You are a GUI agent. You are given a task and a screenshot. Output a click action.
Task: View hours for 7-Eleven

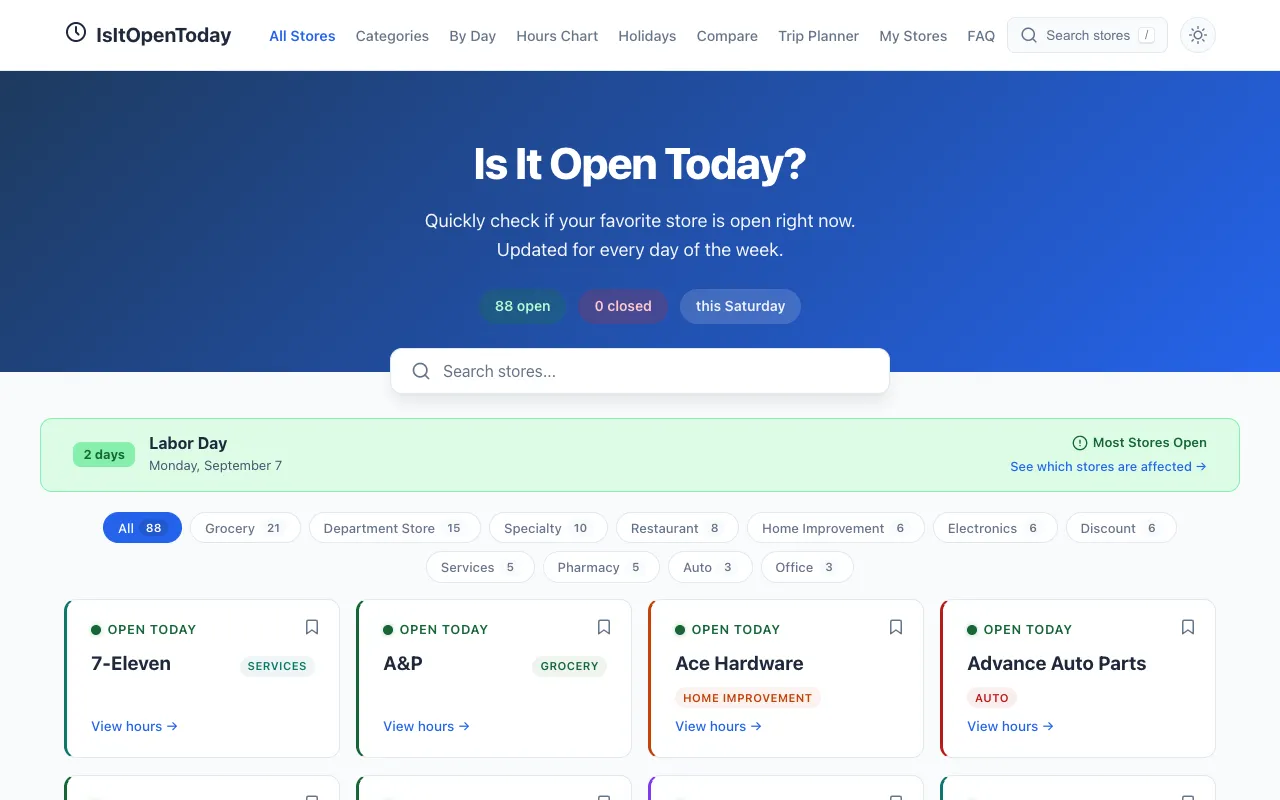click(x=134, y=726)
